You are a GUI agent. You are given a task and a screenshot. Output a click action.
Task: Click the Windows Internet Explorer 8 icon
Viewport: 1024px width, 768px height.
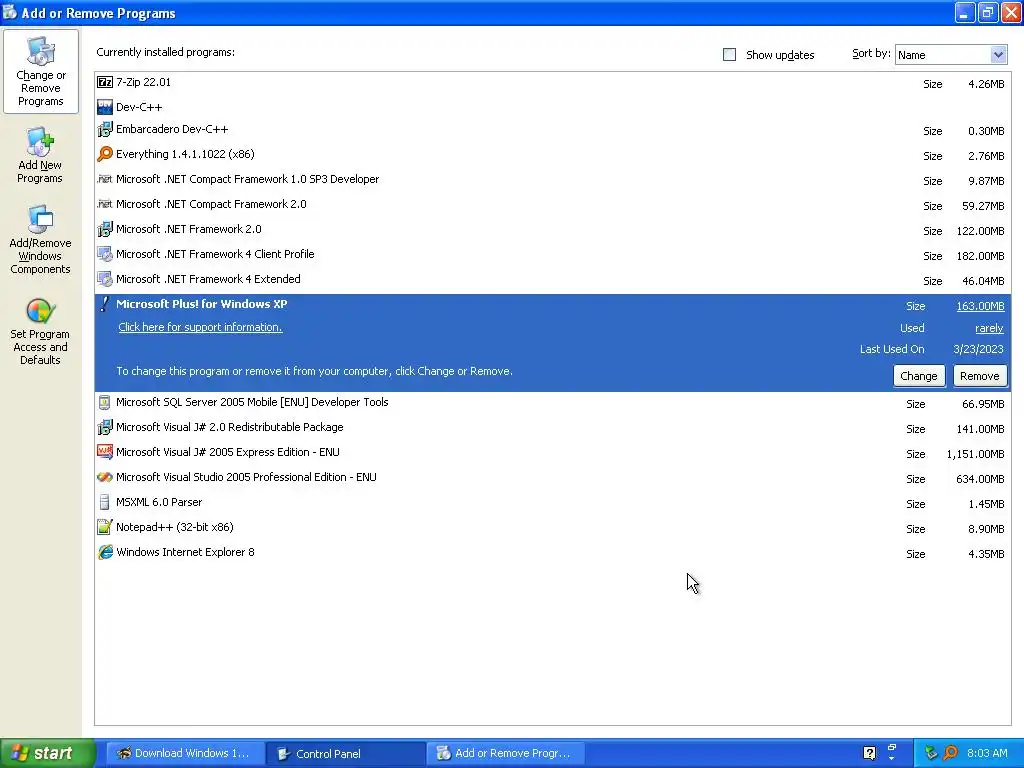pyautogui.click(x=104, y=552)
